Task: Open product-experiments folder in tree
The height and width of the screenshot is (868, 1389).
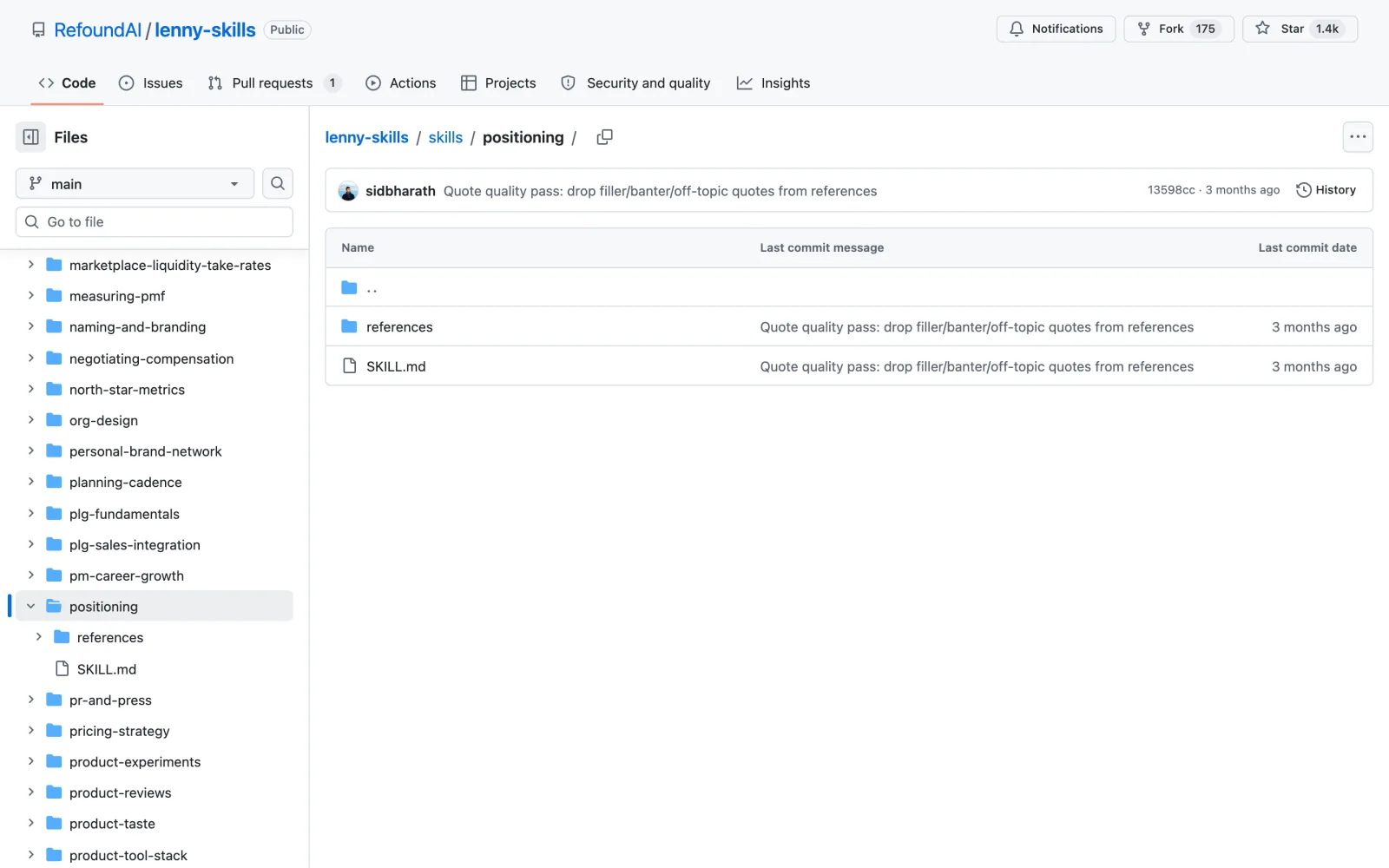Action: point(135,762)
